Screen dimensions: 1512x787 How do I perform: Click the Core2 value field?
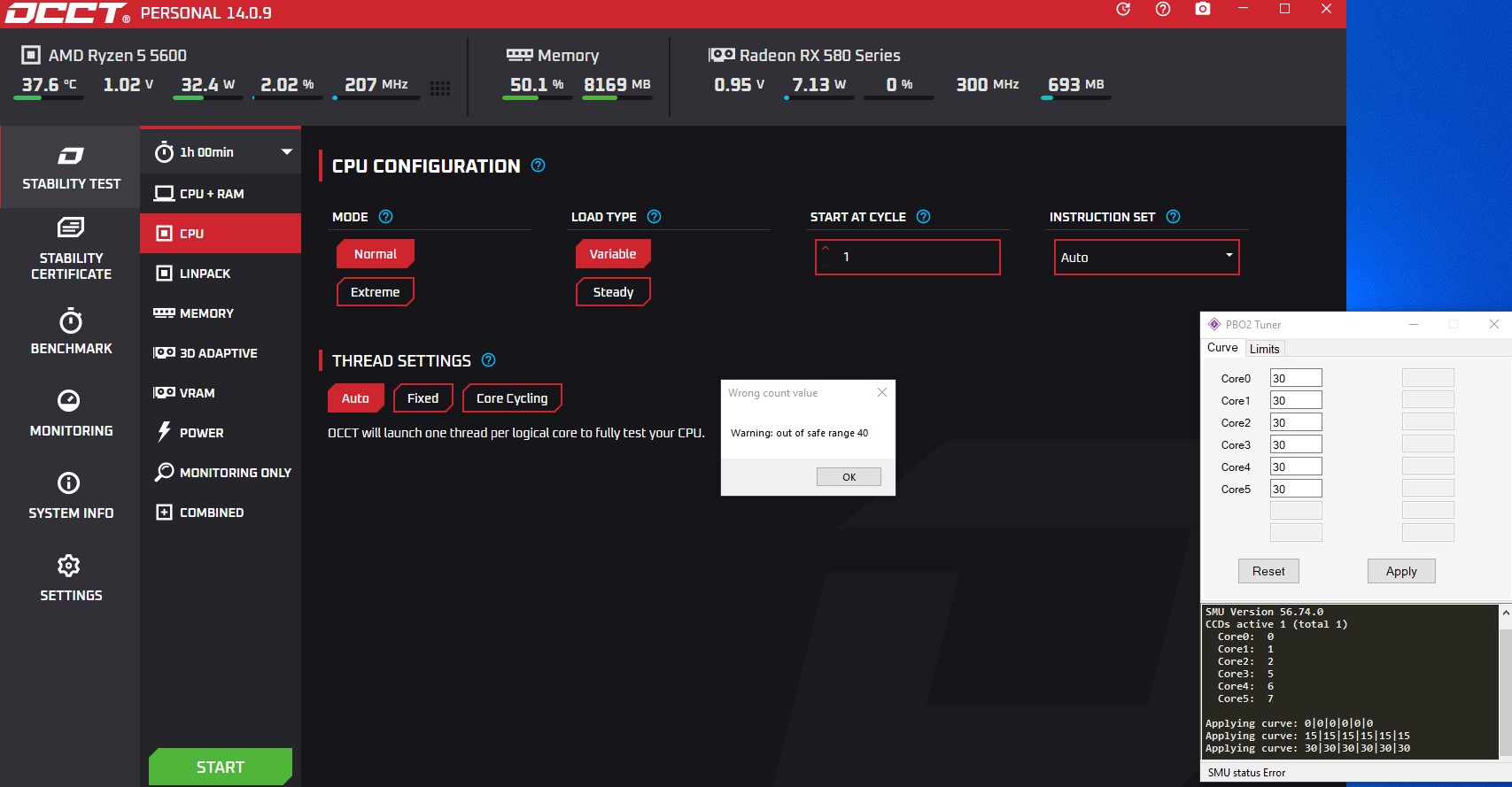[x=1296, y=422]
